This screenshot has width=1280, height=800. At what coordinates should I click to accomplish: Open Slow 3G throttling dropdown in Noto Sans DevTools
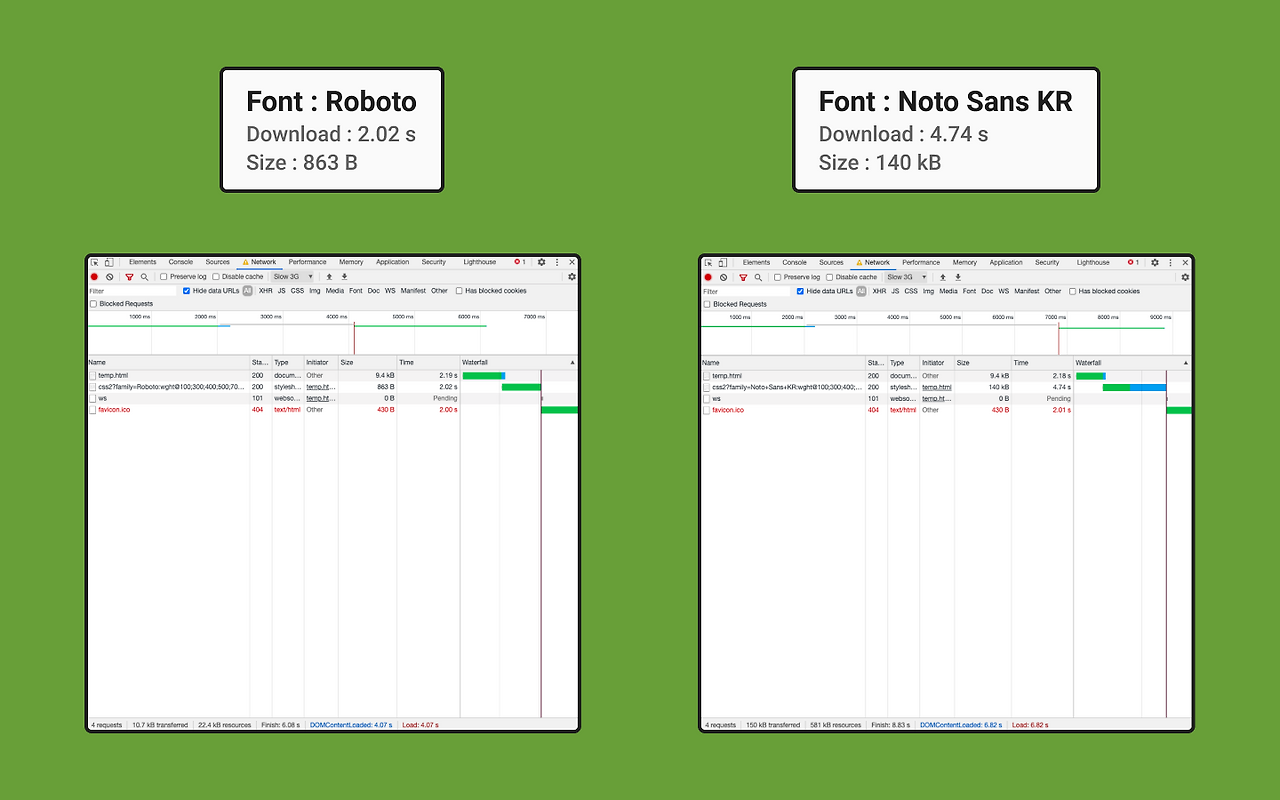pyautogui.click(x=907, y=277)
